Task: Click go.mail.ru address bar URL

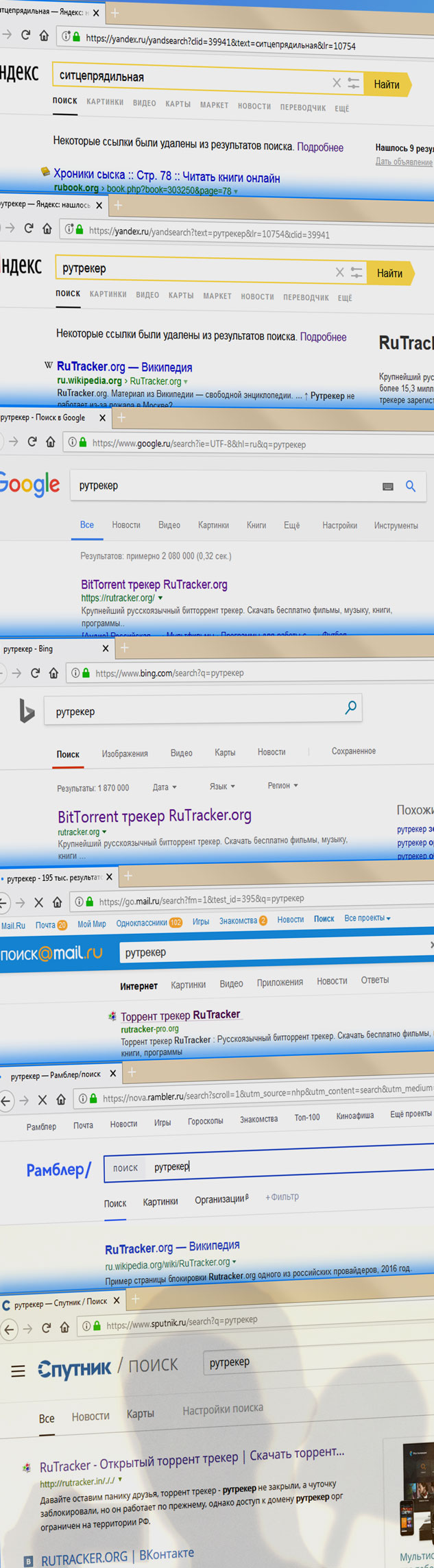Action: point(202,900)
